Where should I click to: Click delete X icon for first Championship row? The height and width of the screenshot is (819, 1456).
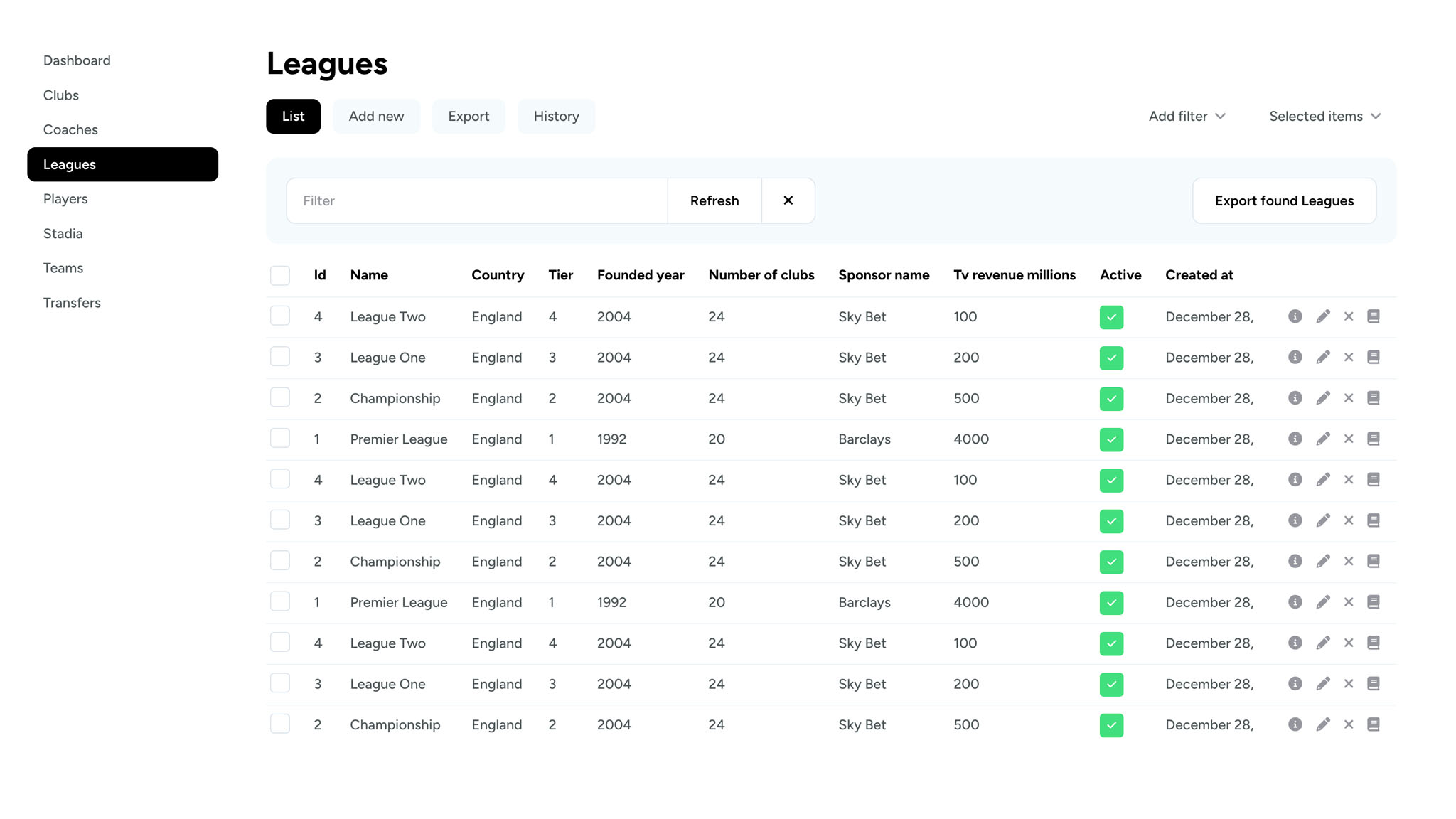1348,398
